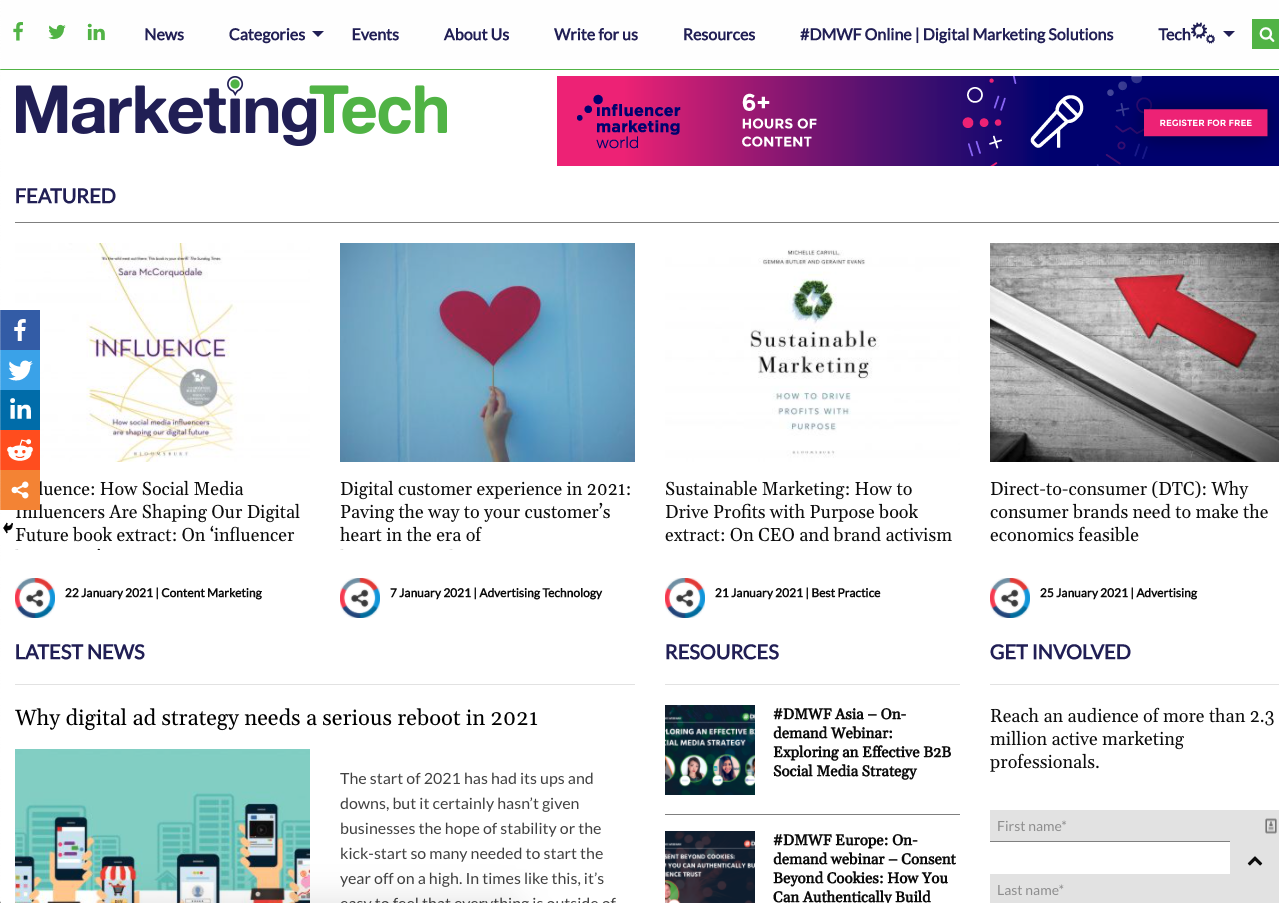
Task: Click the green search magnifier icon
Action: 1265,34
